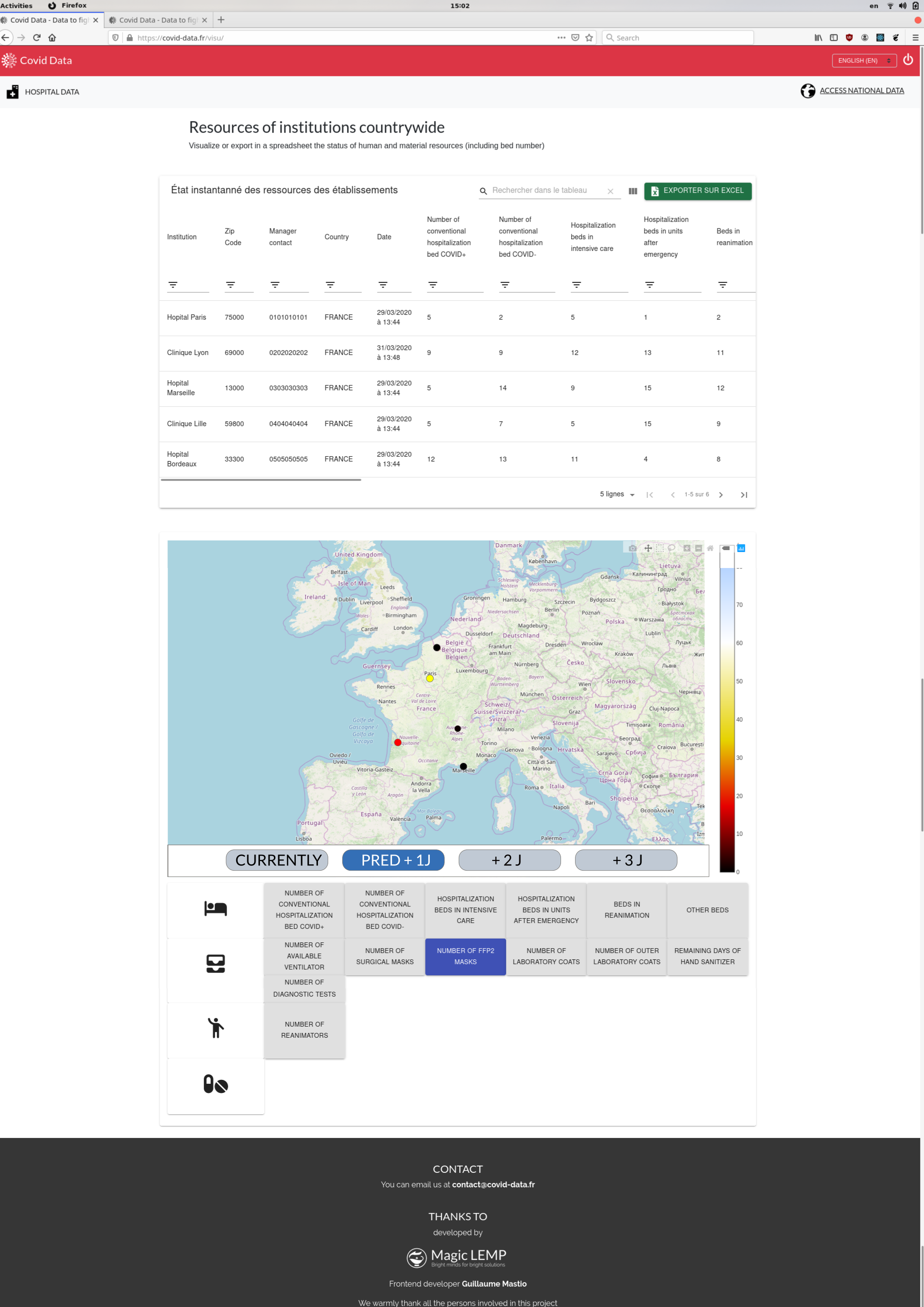This screenshot has width=924, height=1307.
Task: Select Number of Diagnostic Tests tile
Action: 304,988
